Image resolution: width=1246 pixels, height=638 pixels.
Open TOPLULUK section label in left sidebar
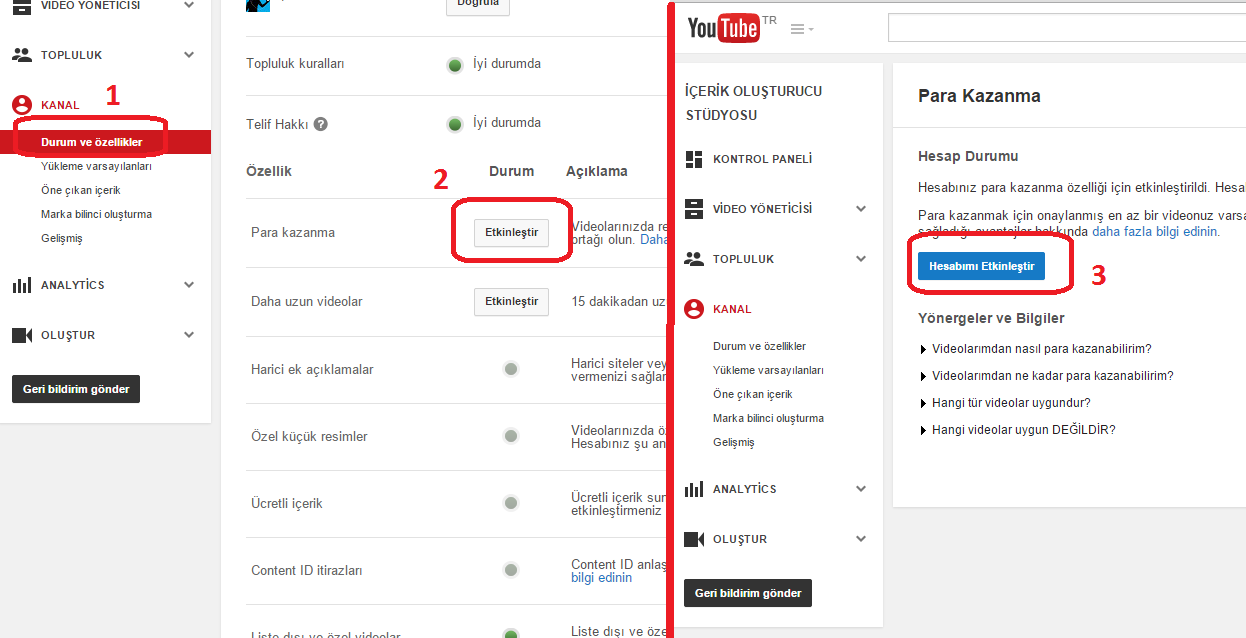pos(72,55)
